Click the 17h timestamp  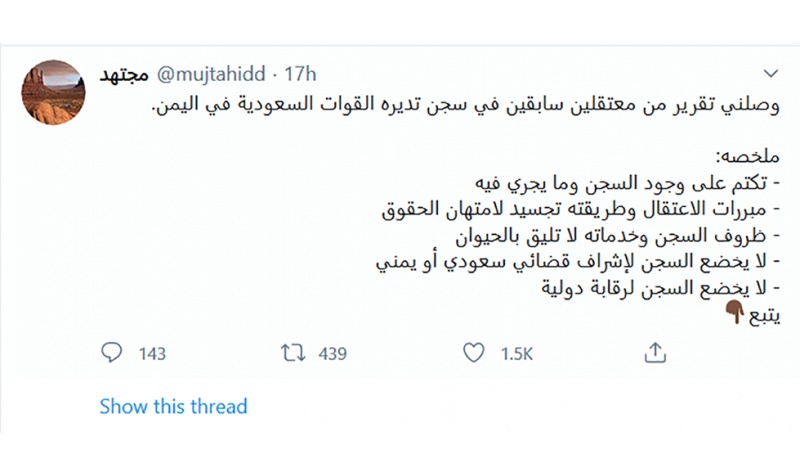(x=299, y=74)
